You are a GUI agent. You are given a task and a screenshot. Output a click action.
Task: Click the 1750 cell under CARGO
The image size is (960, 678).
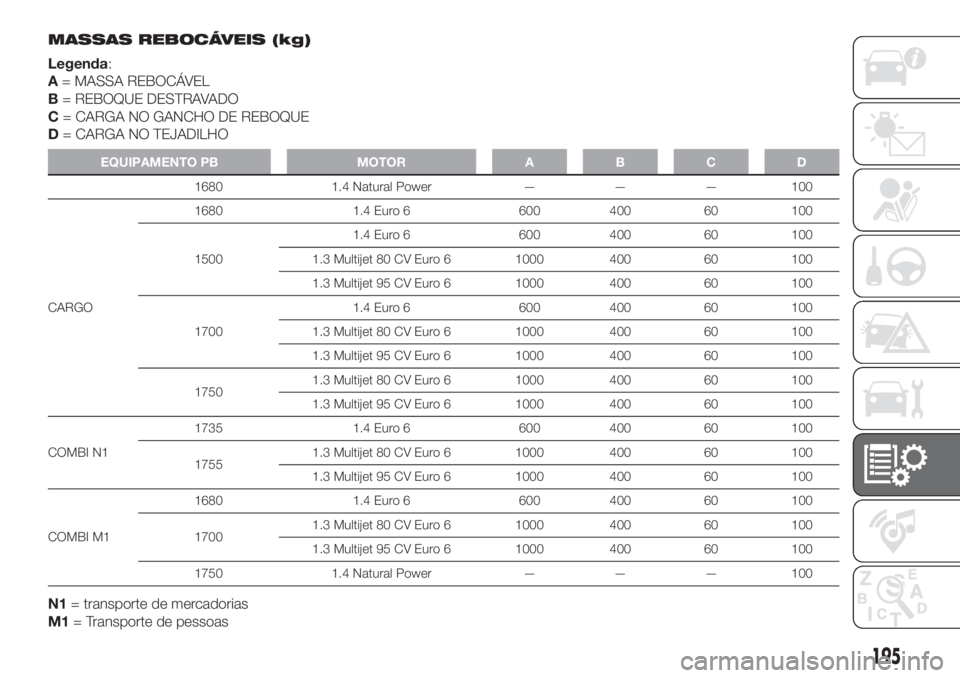coord(208,392)
